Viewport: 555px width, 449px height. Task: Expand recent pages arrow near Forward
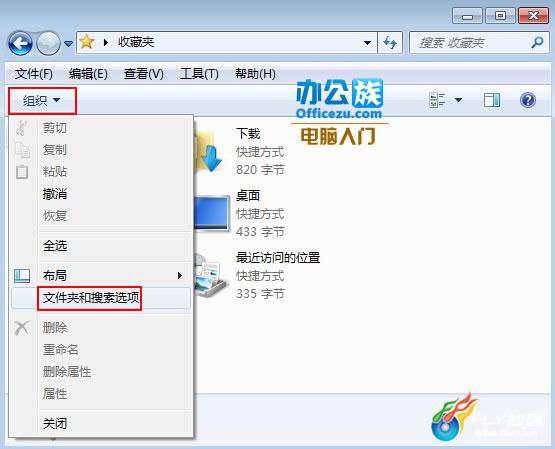(x=68, y=44)
